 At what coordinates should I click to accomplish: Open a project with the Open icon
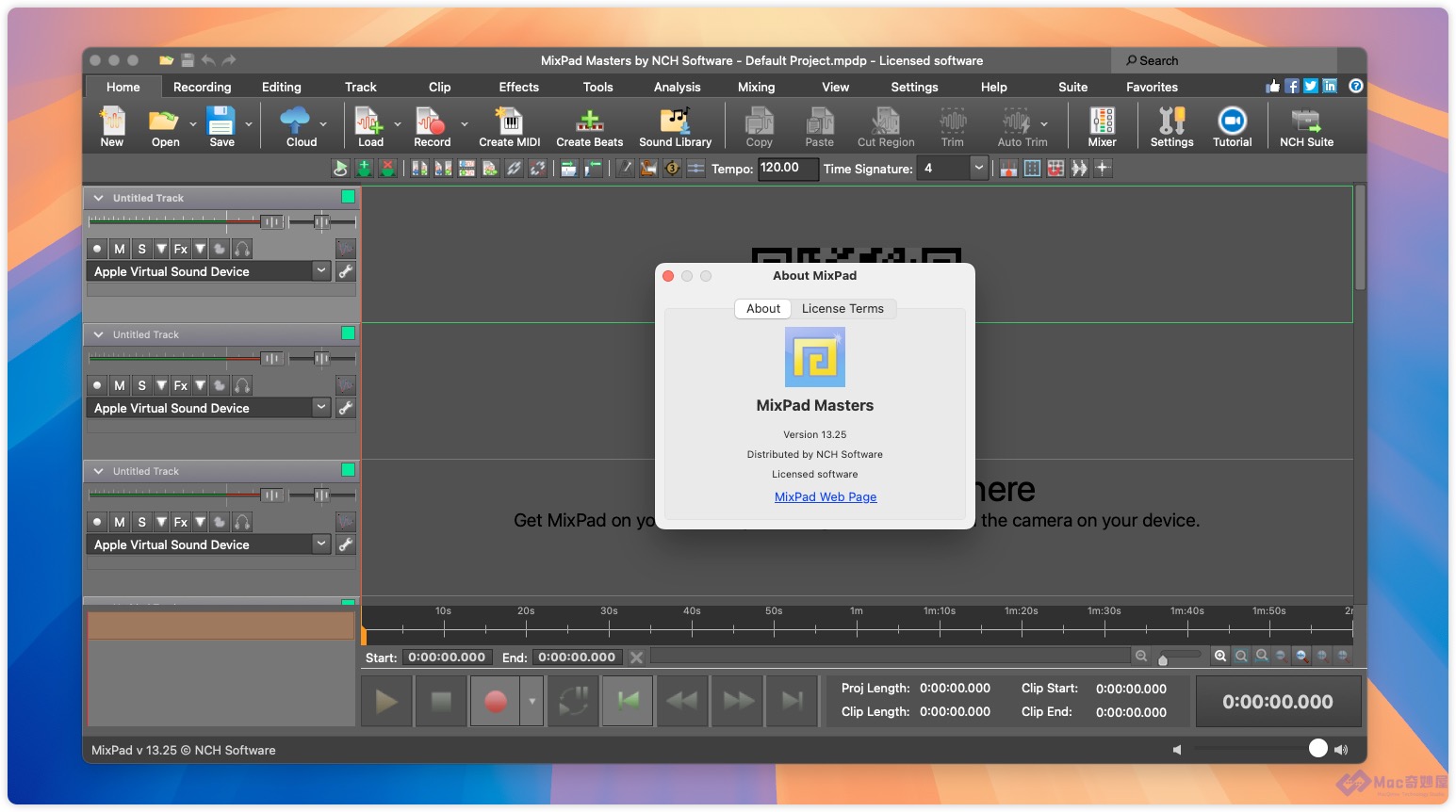click(x=165, y=126)
